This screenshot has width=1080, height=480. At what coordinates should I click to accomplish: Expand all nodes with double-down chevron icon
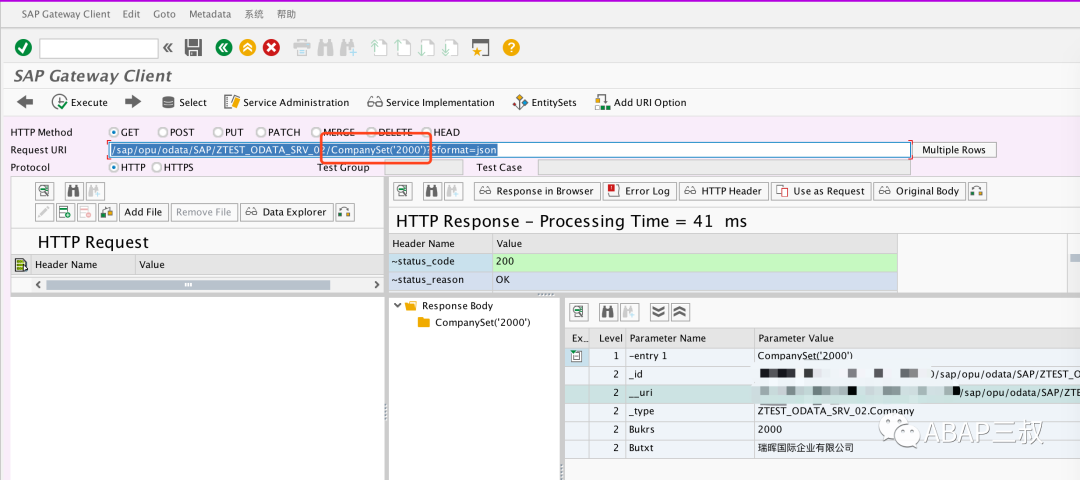point(659,312)
